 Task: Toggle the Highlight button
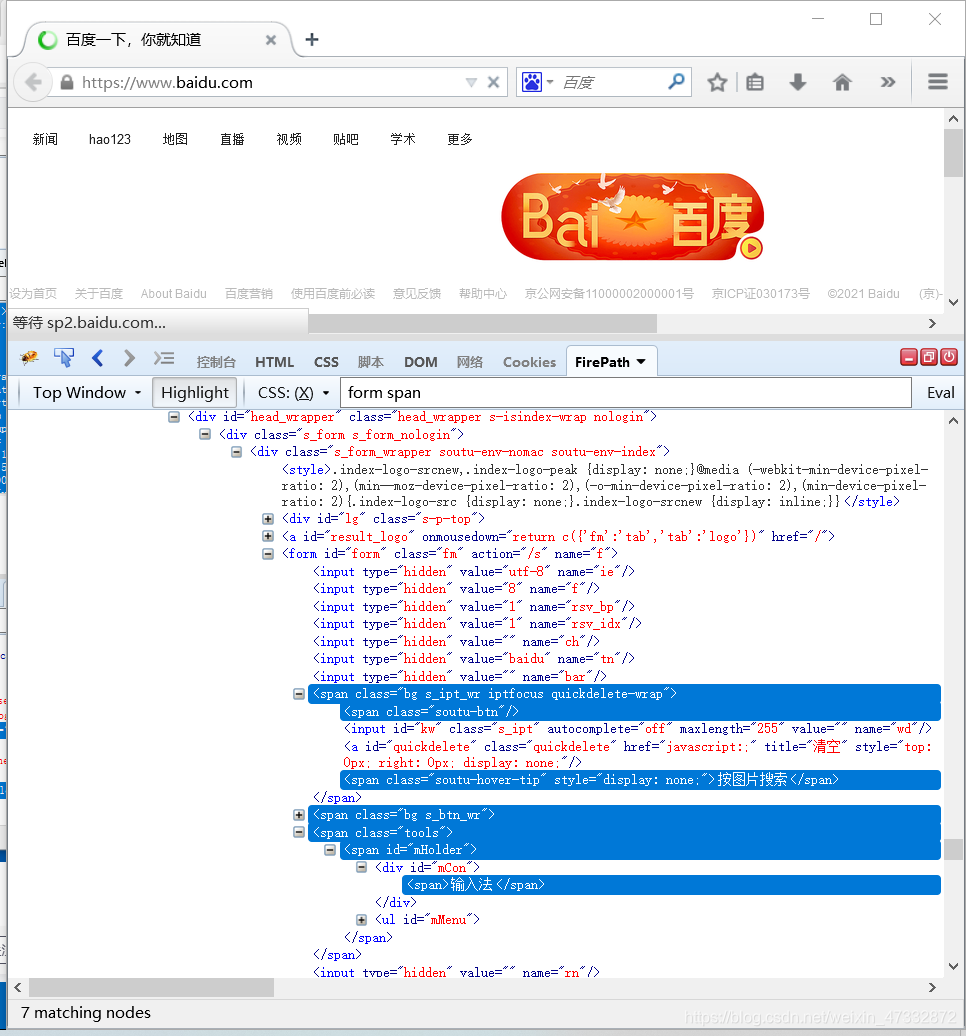(195, 392)
